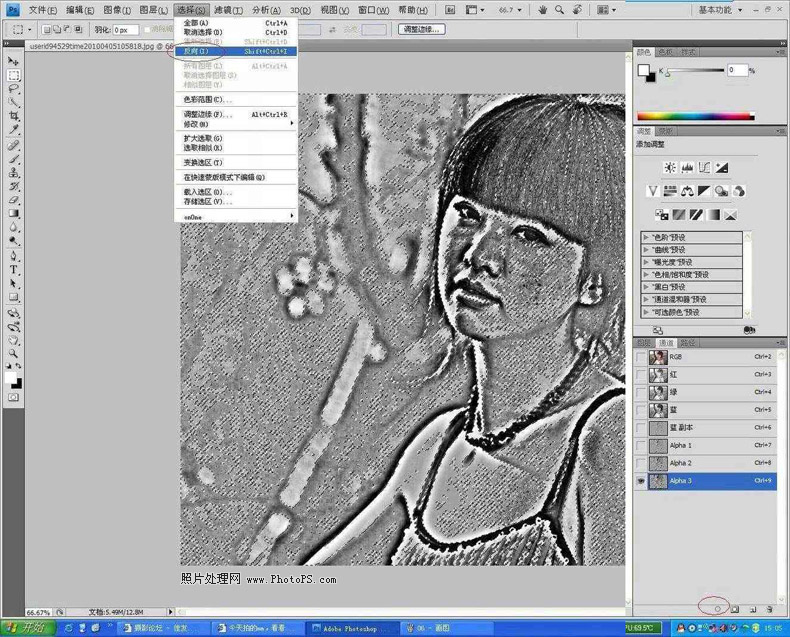The image size is (790, 637).
Task: Select the Healing Brush tool
Action: 14,146
